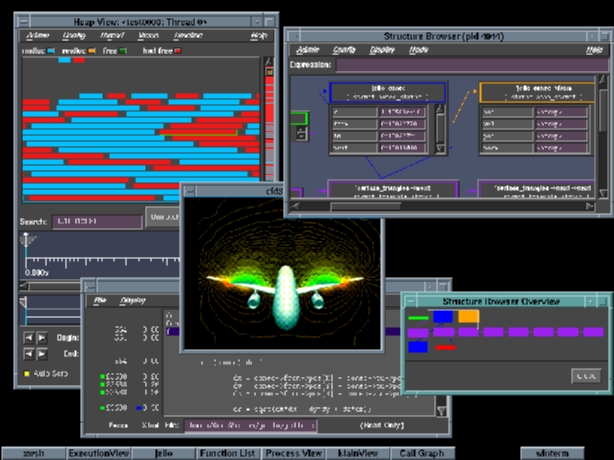Open the Admin menu in Heap View
The height and width of the screenshot is (460, 614).
(37, 35)
